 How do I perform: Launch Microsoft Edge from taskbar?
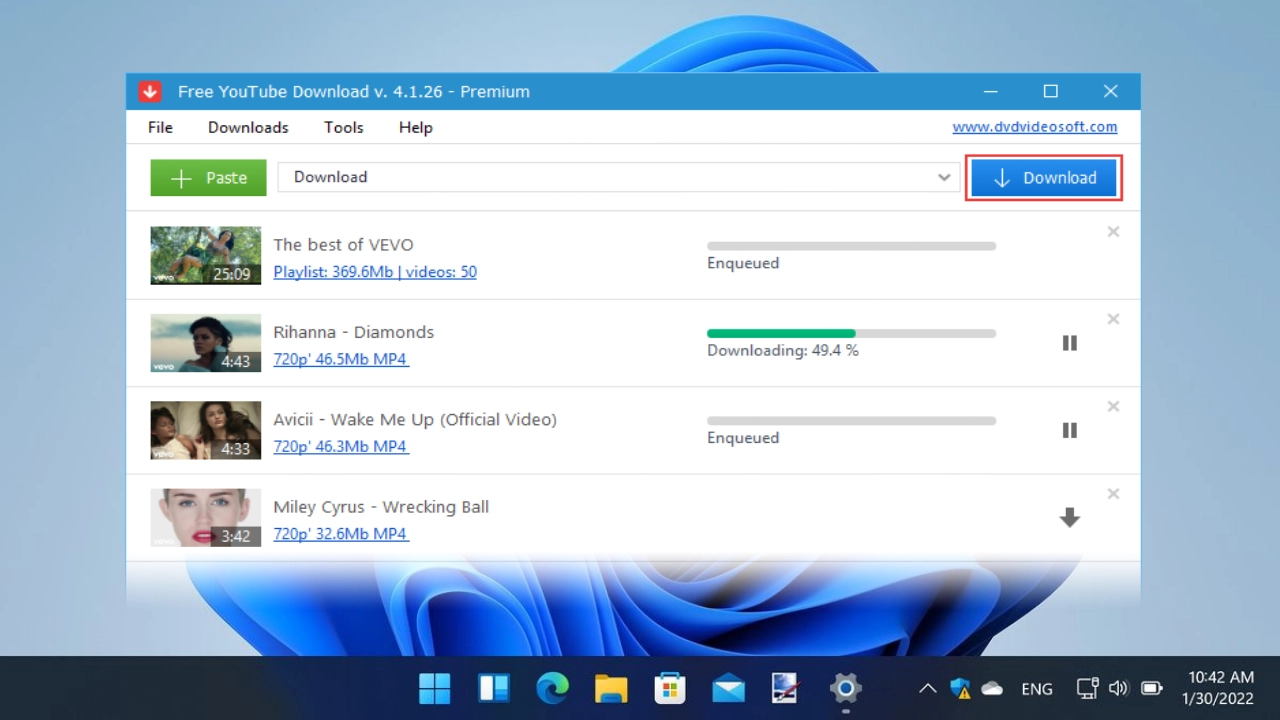pyautogui.click(x=552, y=688)
